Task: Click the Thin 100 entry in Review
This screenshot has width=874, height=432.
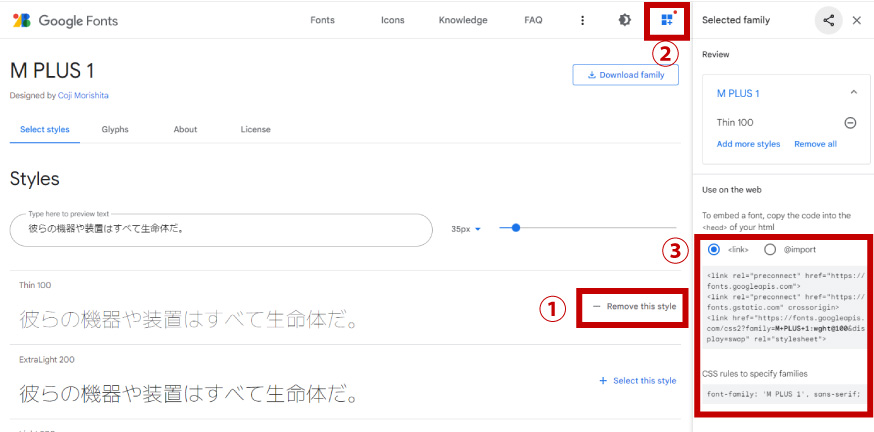Action: tap(735, 123)
